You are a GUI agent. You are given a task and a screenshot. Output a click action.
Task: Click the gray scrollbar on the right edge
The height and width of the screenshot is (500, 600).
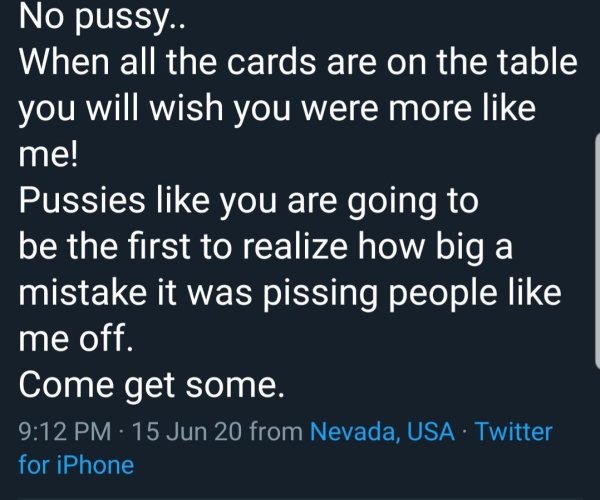[x=597, y=251]
